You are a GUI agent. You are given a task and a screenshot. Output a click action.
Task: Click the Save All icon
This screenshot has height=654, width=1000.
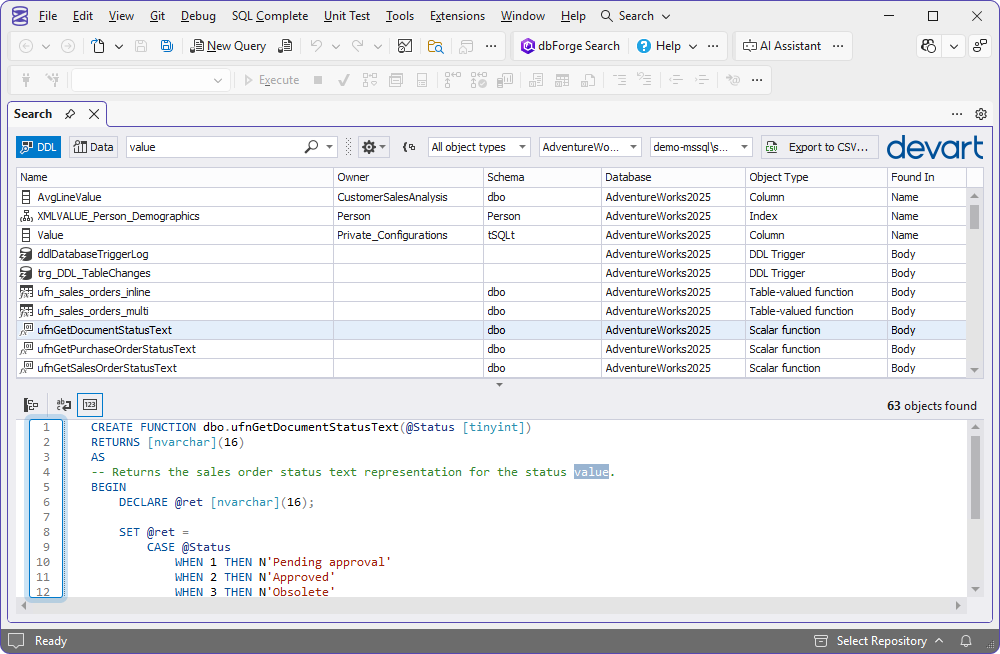pyautogui.click(x=166, y=46)
